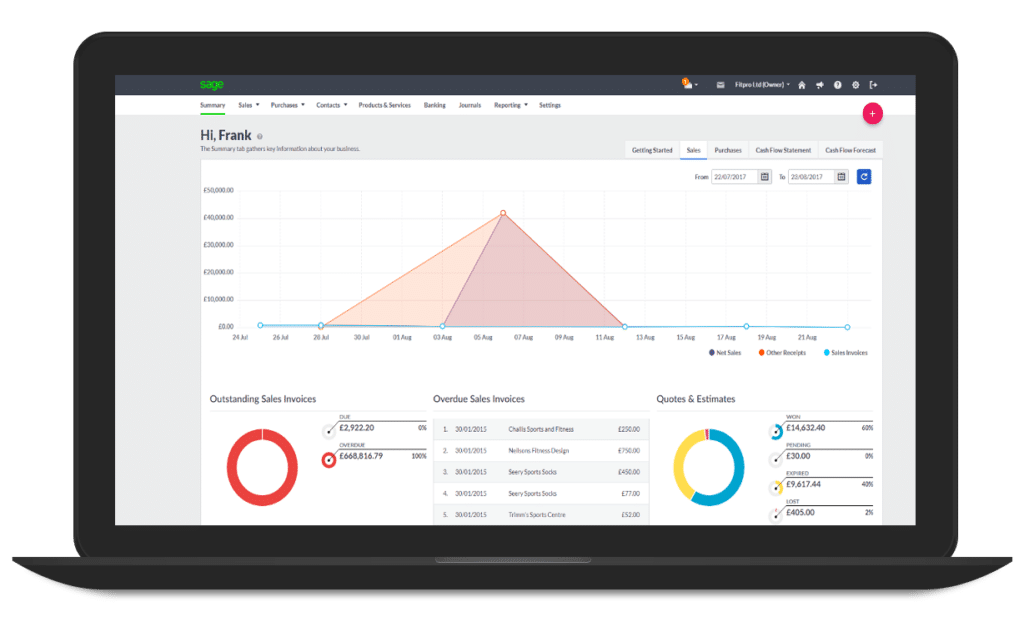1024x617 pixels.
Task: Open the To date calendar picker
Action: (842, 177)
